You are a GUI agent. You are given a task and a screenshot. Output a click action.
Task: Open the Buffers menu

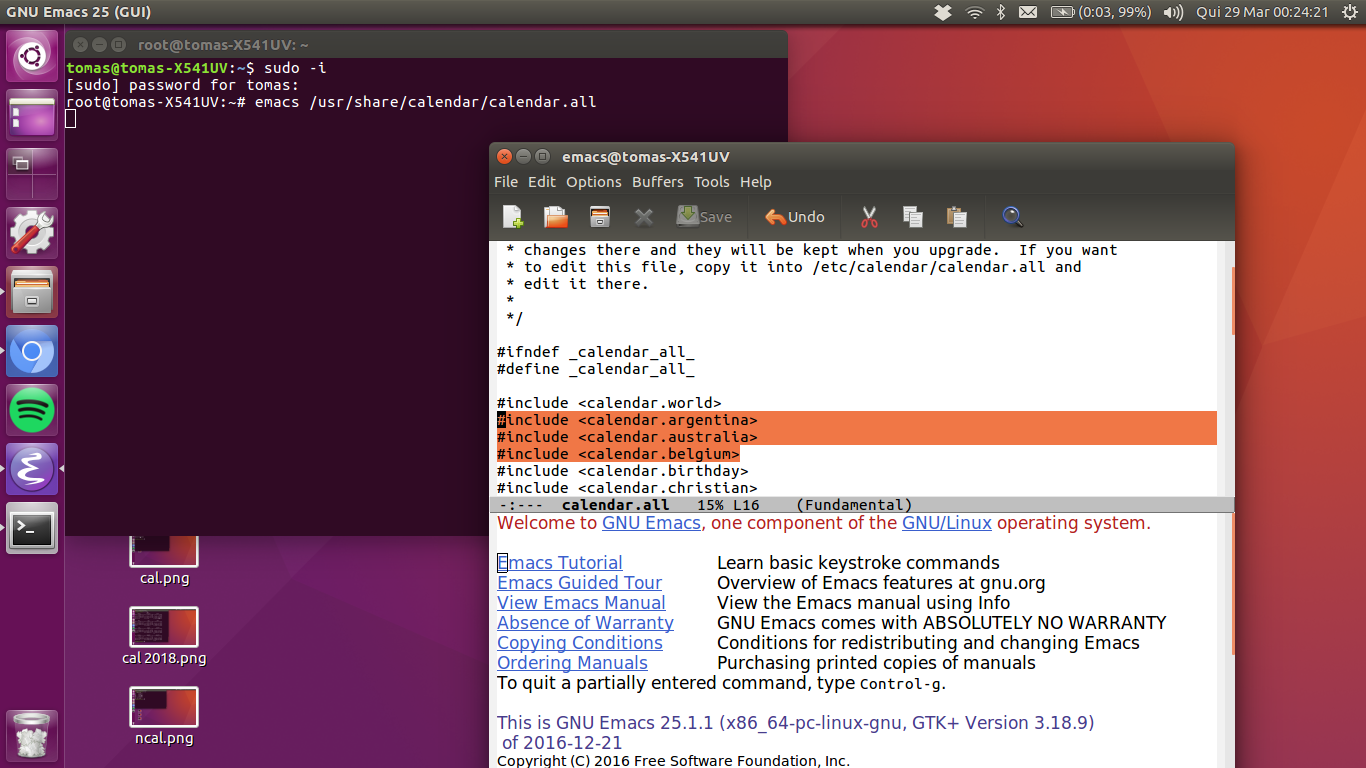pyautogui.click(x=657, y=182)
